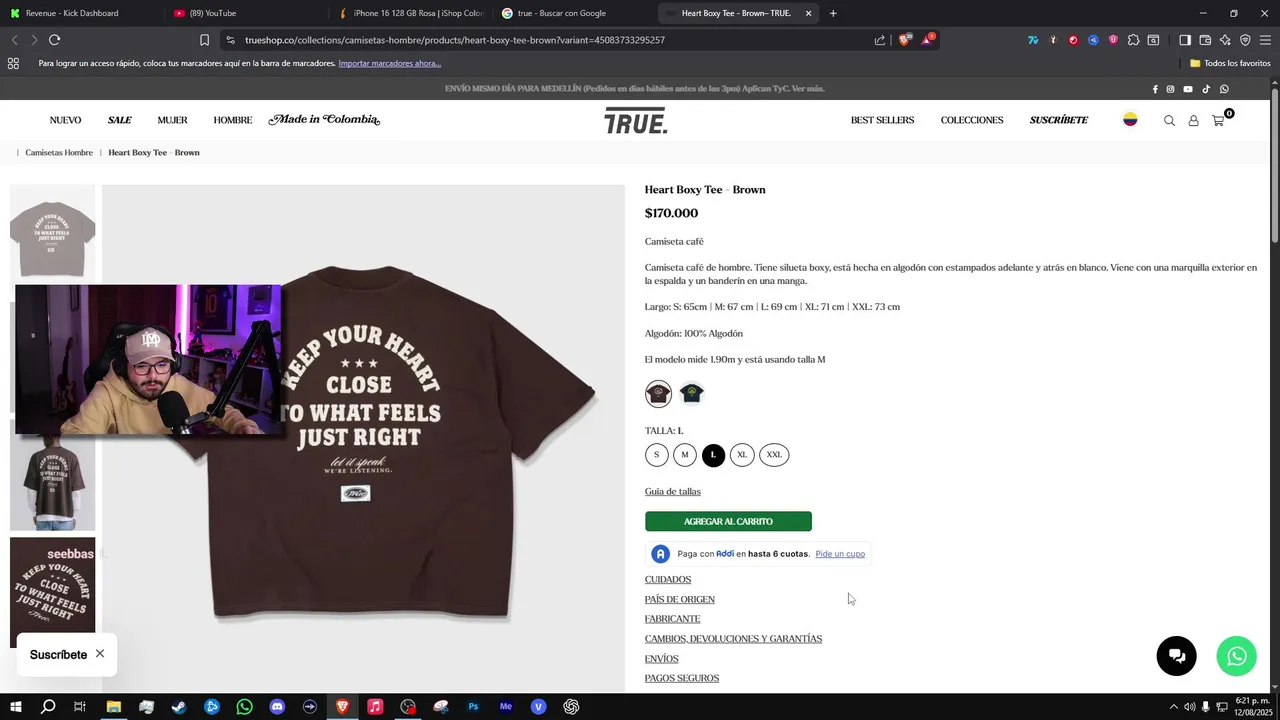Expand the CUIDADOS section

click(x=668, y=580)
